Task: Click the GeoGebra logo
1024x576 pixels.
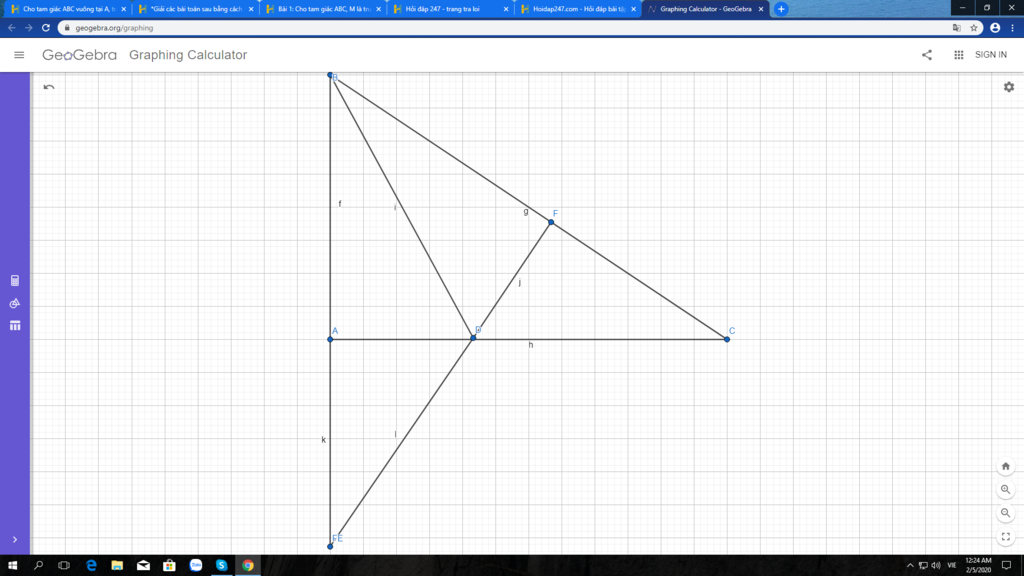Action: 79,55
